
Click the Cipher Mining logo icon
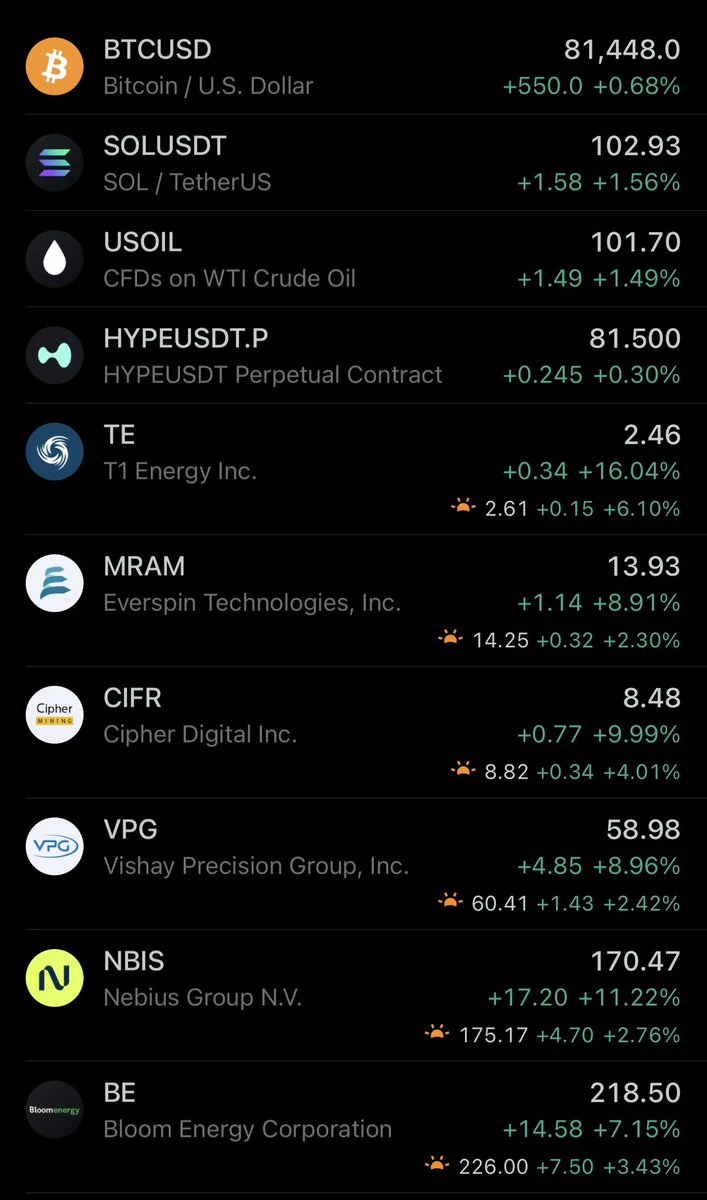coord(54,715)
